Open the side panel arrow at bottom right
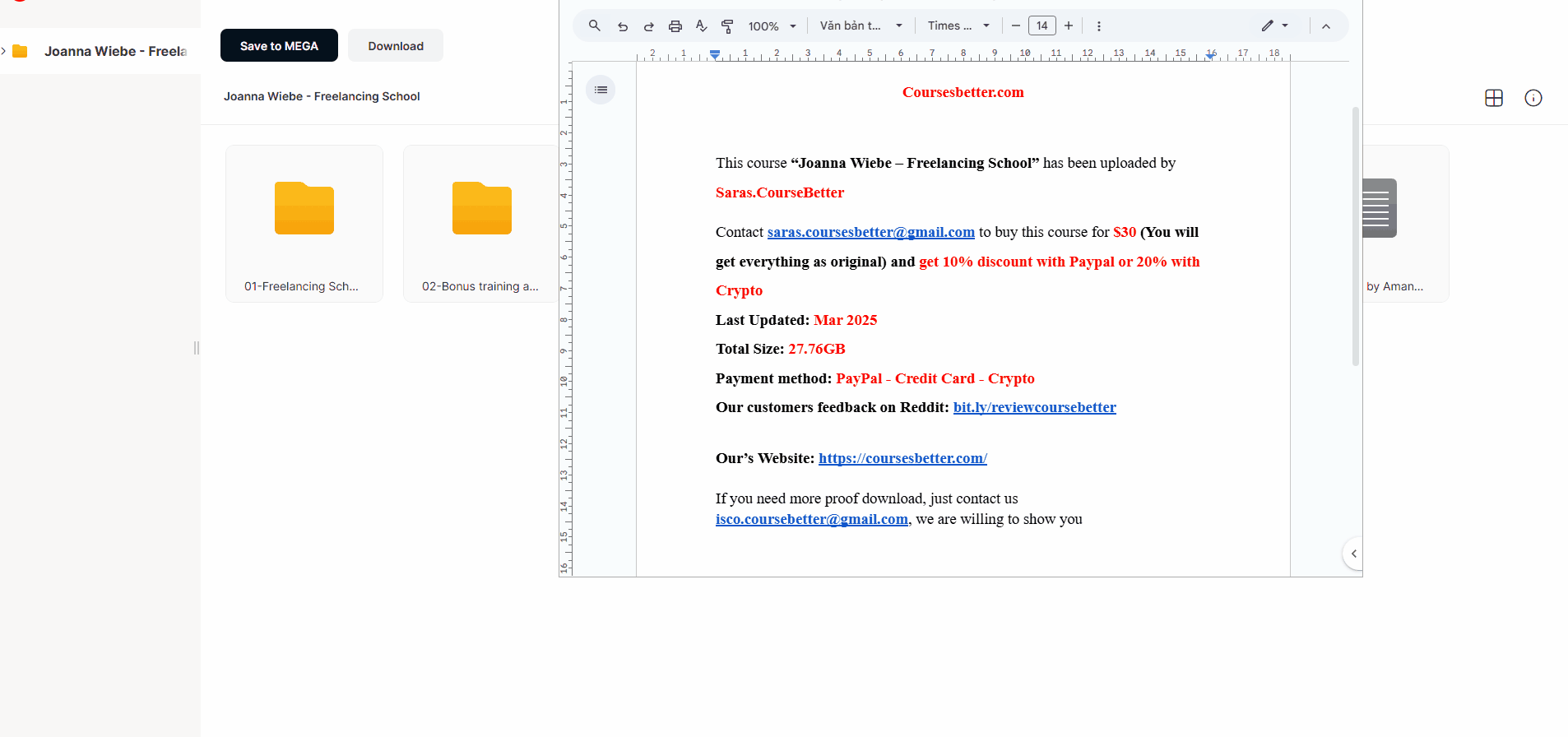 click(1353, 554)
